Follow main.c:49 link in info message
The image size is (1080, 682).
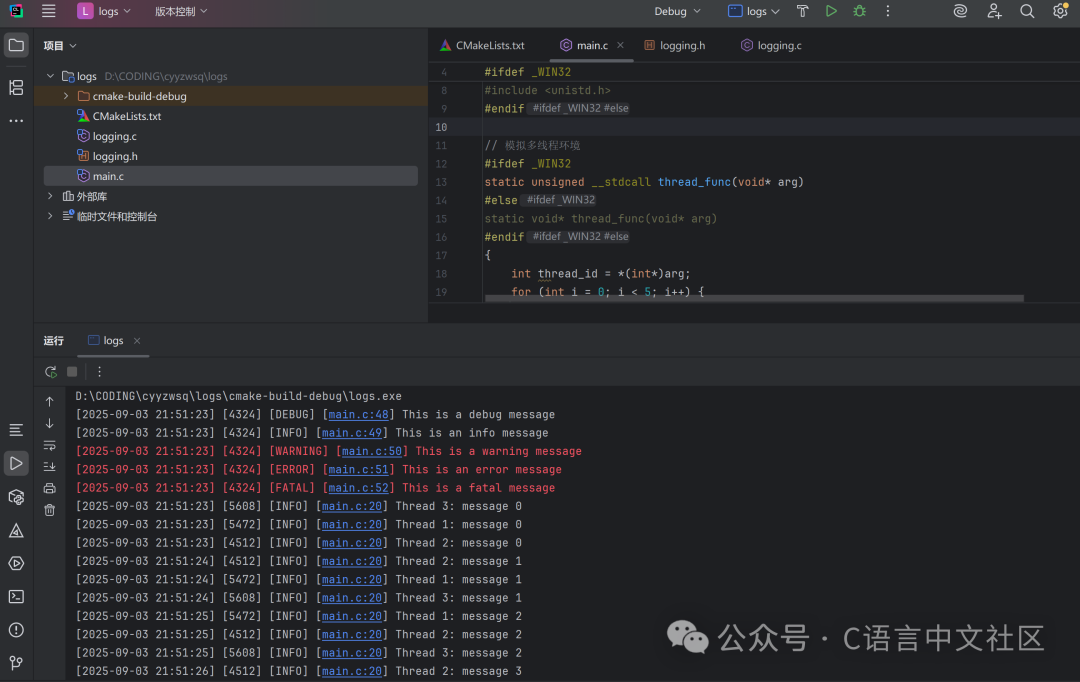pyautogui.click(x=352, y=433)
